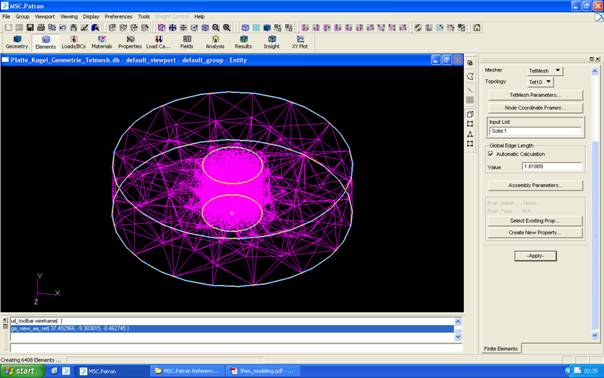Open the Mesher TetMesh dropdown
Screen dimensions: 604x378
[x=545, y=71]
